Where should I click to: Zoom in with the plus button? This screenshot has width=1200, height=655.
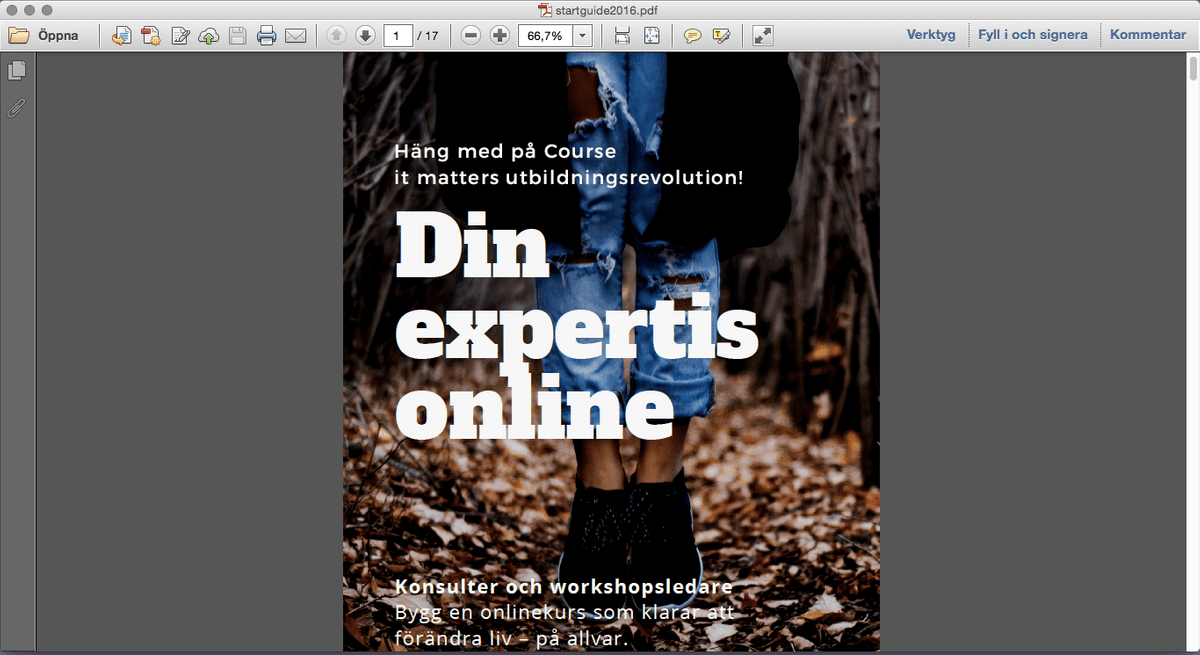tap(500, 36)
